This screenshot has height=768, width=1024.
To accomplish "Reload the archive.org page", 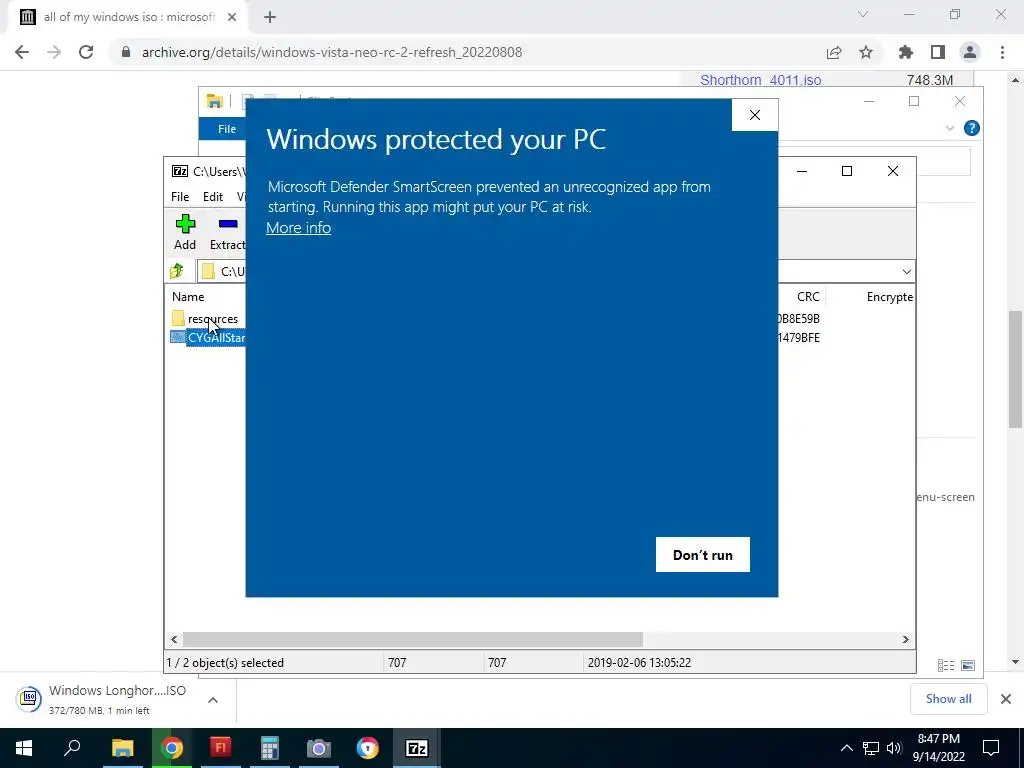I will [x=86, y=52].
